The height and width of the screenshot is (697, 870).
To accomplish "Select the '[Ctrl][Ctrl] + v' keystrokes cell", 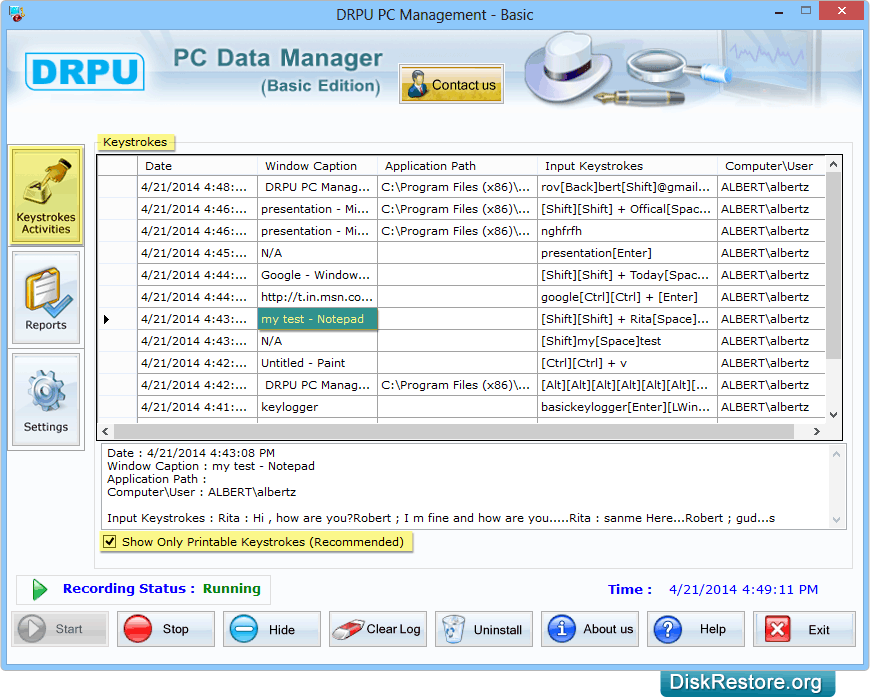I will (x=627, y=363).
